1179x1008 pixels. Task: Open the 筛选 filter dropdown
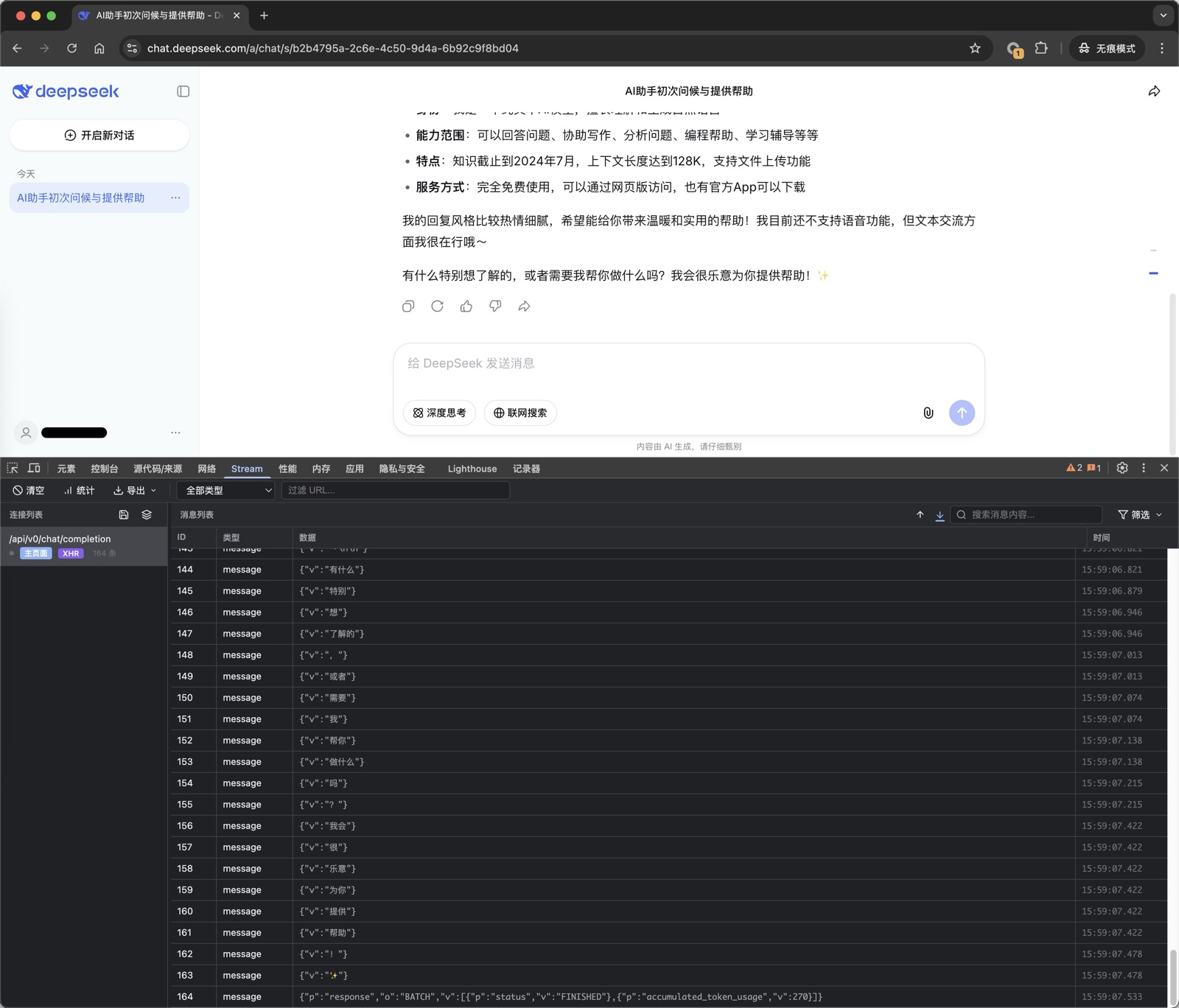coord(1140,514)
